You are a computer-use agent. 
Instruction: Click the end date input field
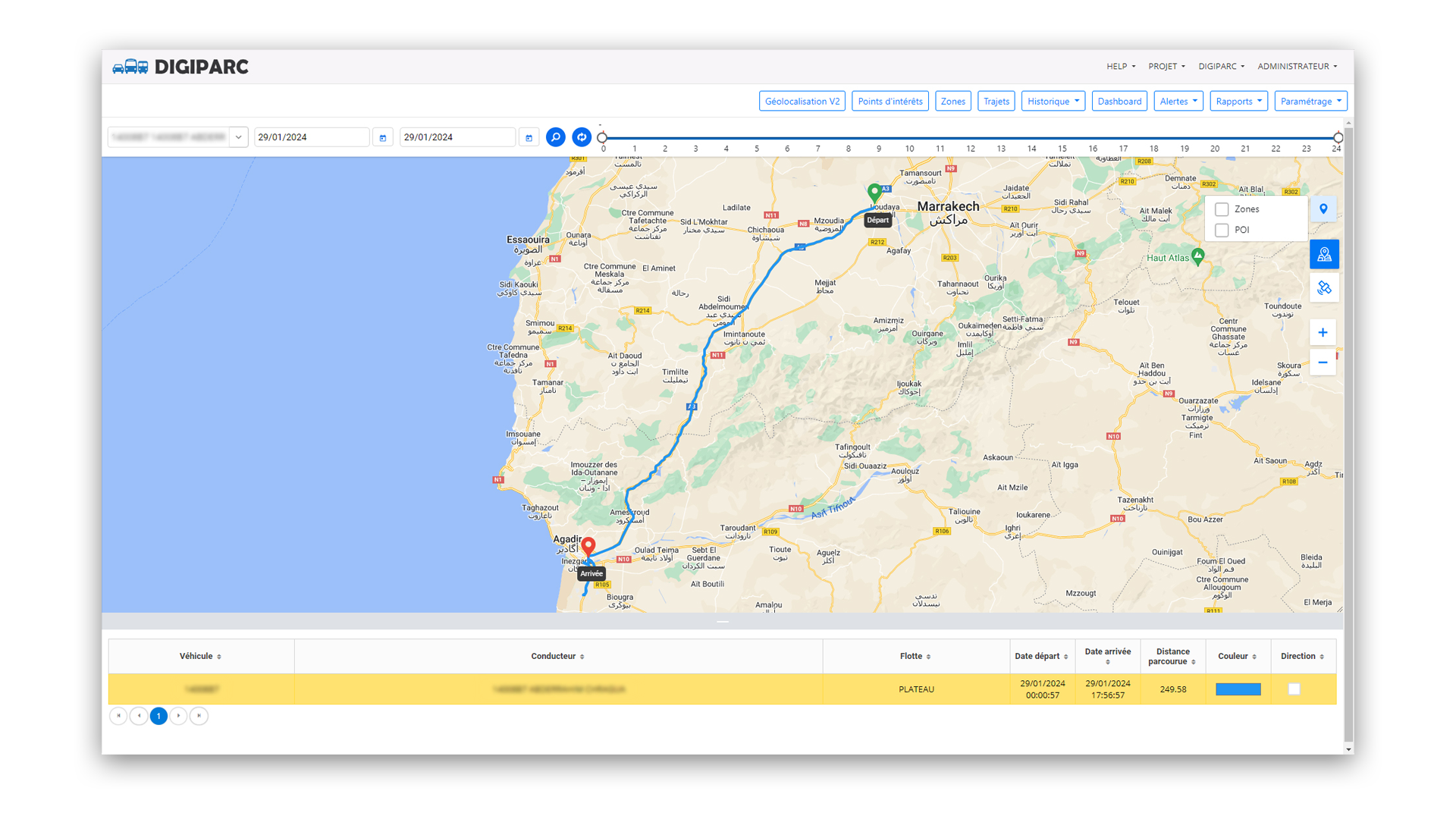pyautogui.click(x=458, y=137)
